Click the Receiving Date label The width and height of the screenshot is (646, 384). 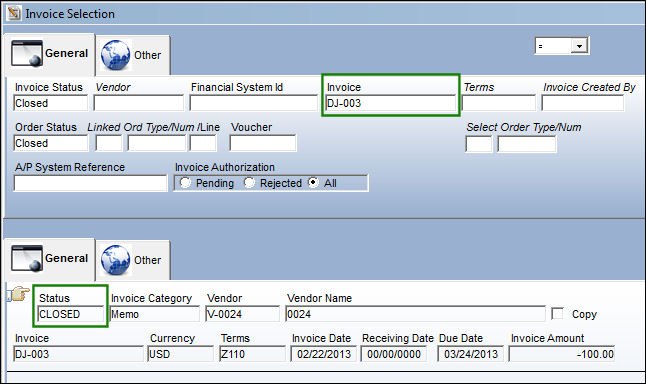point(398,338)
